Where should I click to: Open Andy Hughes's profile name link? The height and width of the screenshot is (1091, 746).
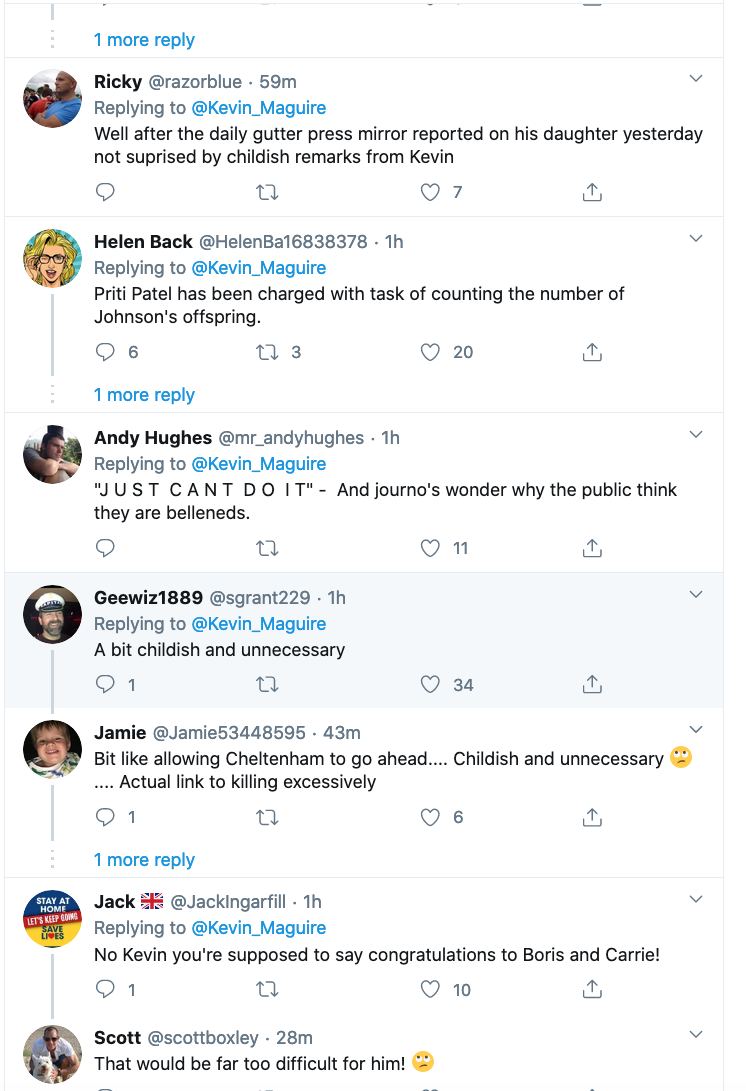(153, 438)
